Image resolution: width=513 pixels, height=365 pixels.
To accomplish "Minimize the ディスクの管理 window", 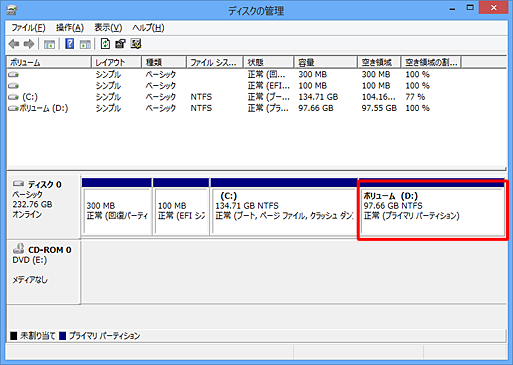I will [452, 8].
